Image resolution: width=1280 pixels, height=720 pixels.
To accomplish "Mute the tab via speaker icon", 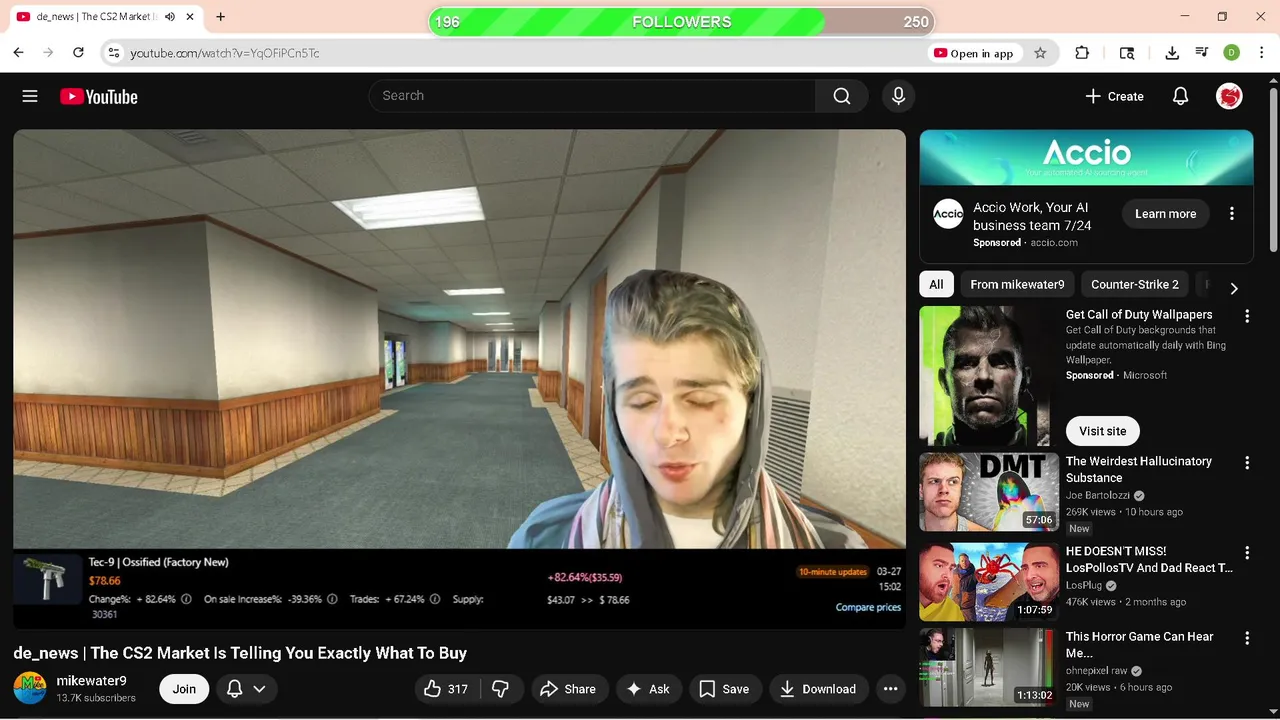I will coord(169,17).
